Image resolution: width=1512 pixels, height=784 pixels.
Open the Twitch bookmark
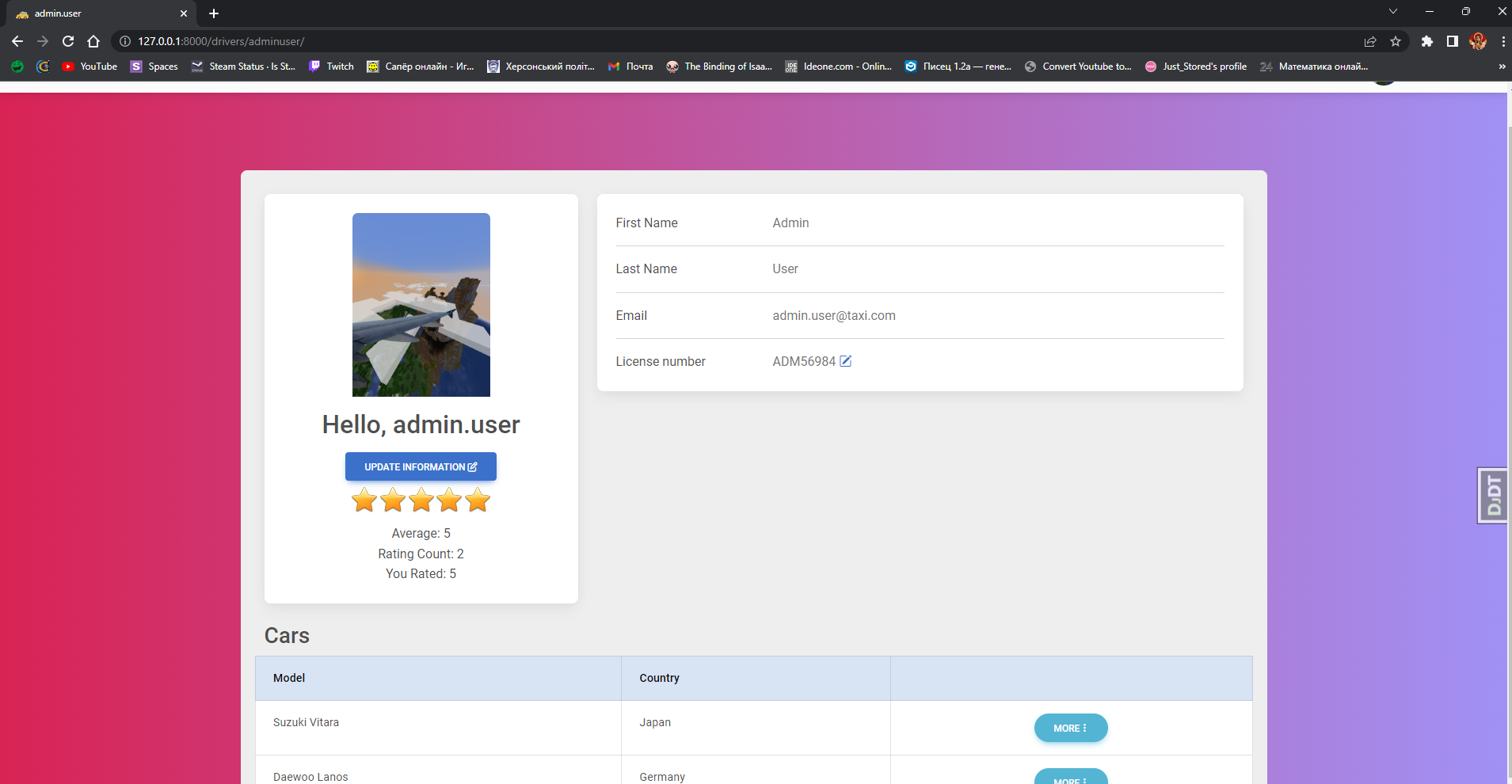[331, 67]
